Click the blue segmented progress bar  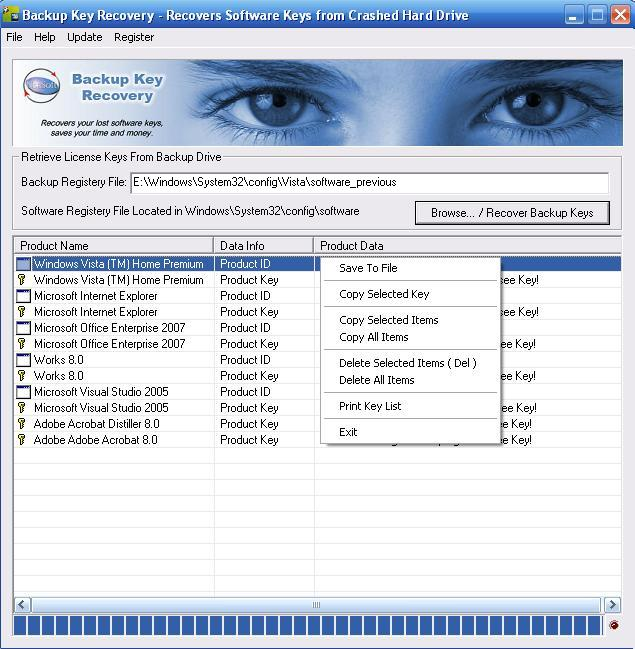pyautogui.click(x=308, y=625)
